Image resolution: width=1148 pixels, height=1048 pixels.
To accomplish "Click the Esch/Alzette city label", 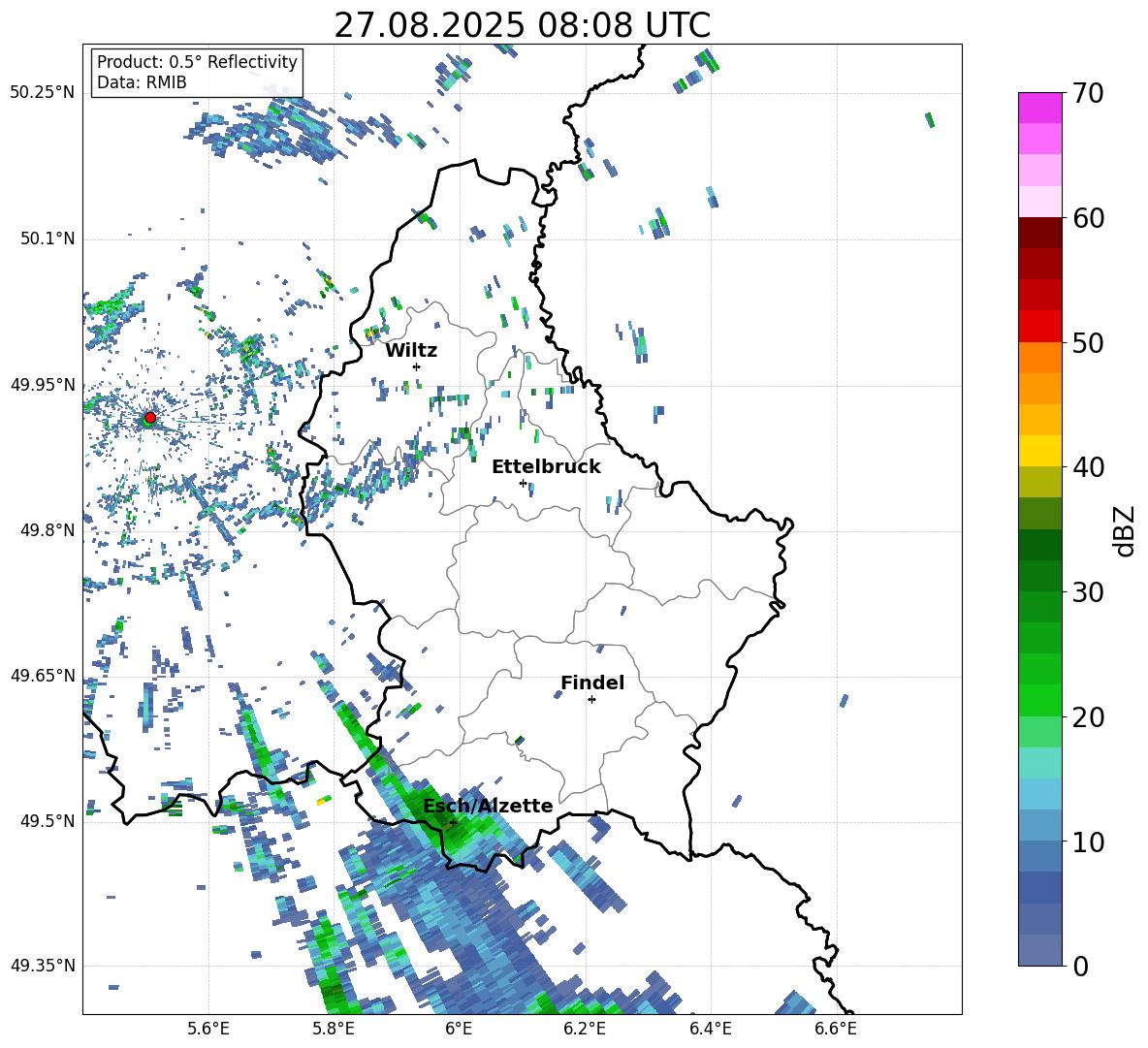I will [x=488, y=806].
